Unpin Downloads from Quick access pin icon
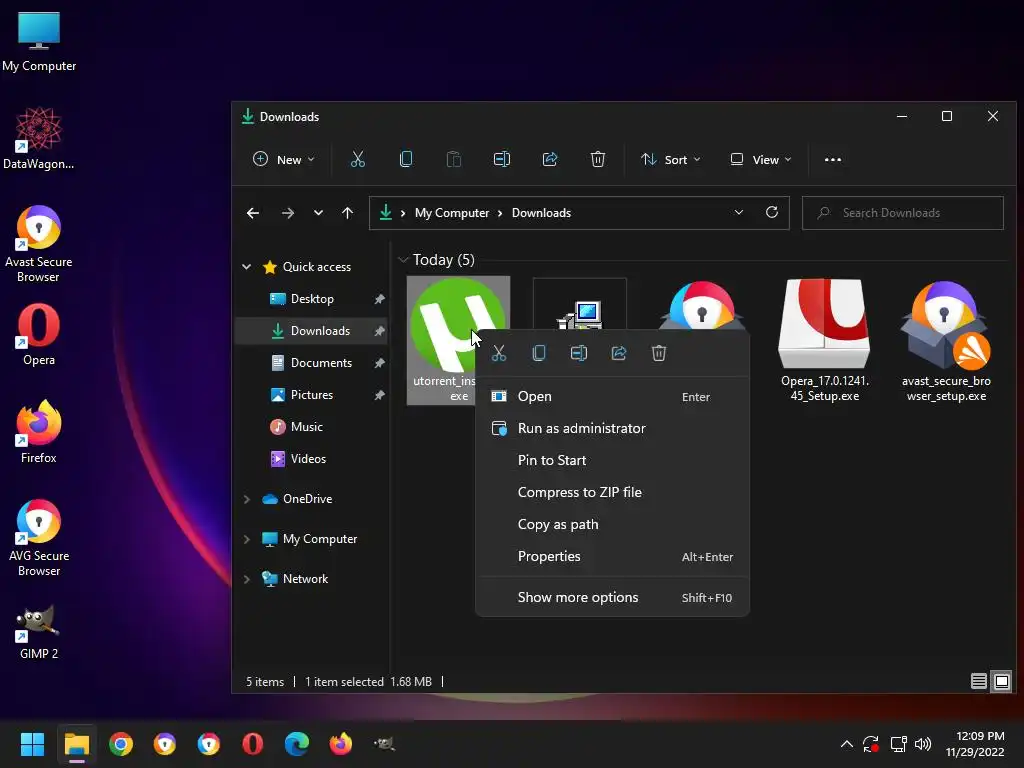The width and height of the screenshot is (1024, 768). click(x=379, y=330)
